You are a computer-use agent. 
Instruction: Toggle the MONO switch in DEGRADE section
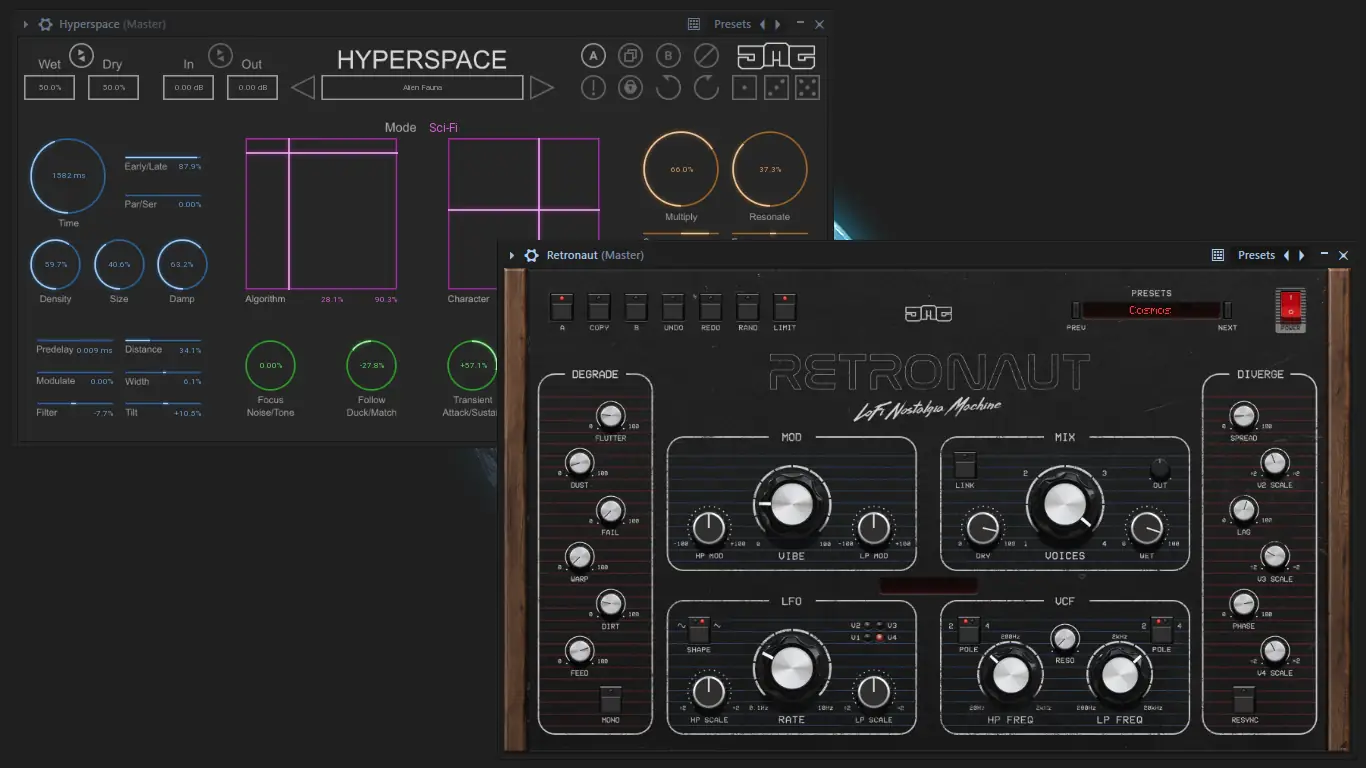tap(611, 699)
